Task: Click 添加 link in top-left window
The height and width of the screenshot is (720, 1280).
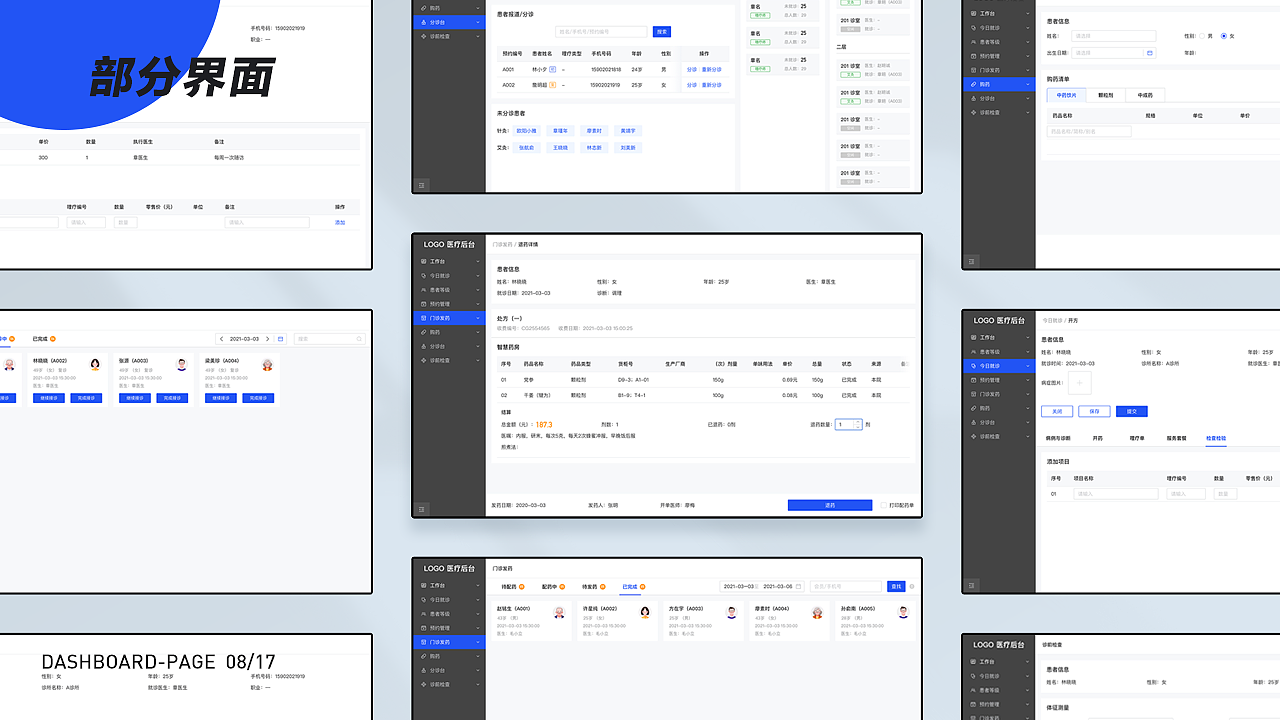Action: 340,222
